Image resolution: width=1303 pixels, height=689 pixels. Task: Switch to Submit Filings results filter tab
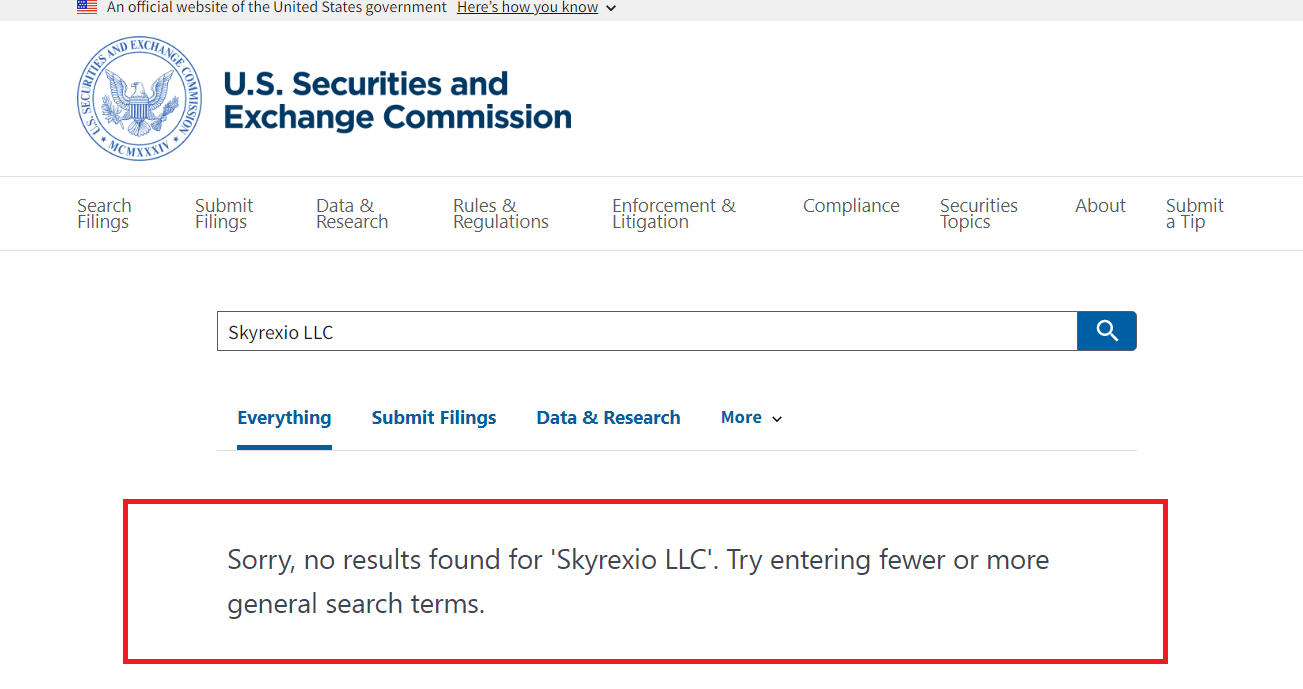point(434,418)
